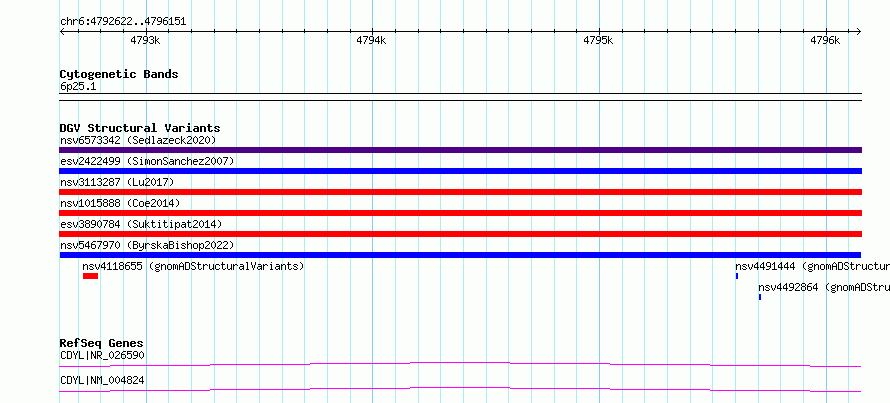
Task: Select the magenta CDYL|NR_026590 gene line
Action: 460,364
